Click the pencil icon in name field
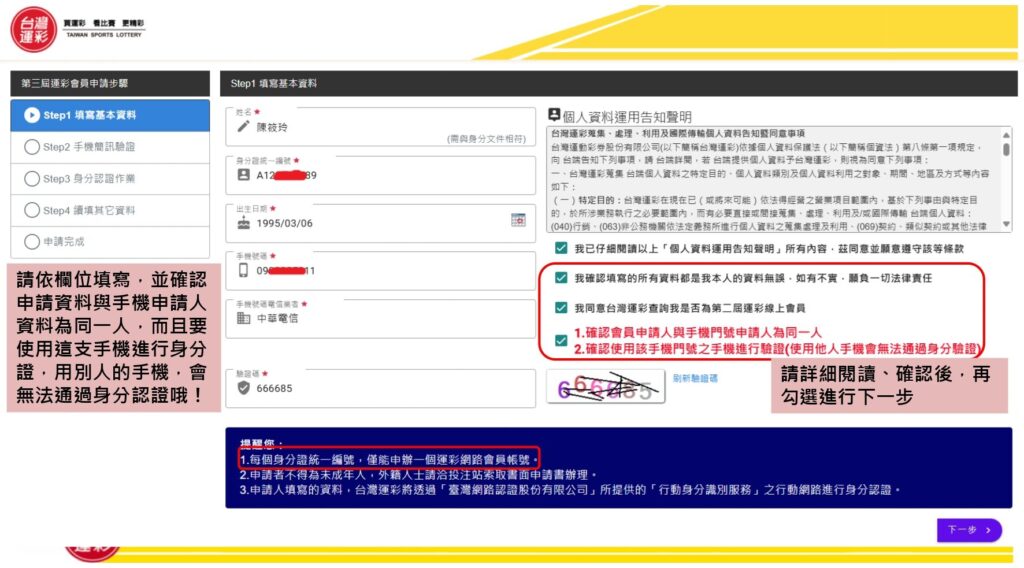 click(x=243, y=127)
